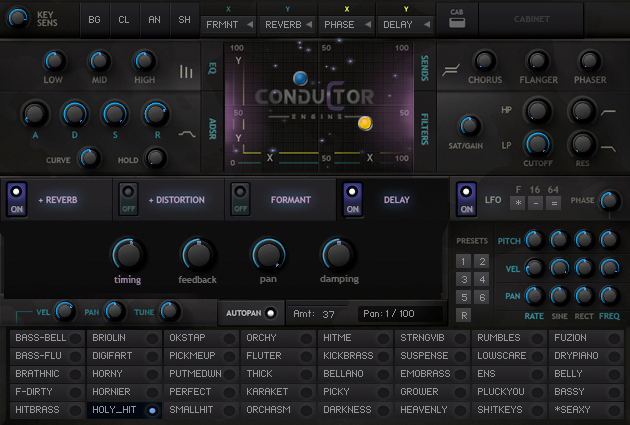Select the SH tab
630x425 pixels.
point(184,20)
